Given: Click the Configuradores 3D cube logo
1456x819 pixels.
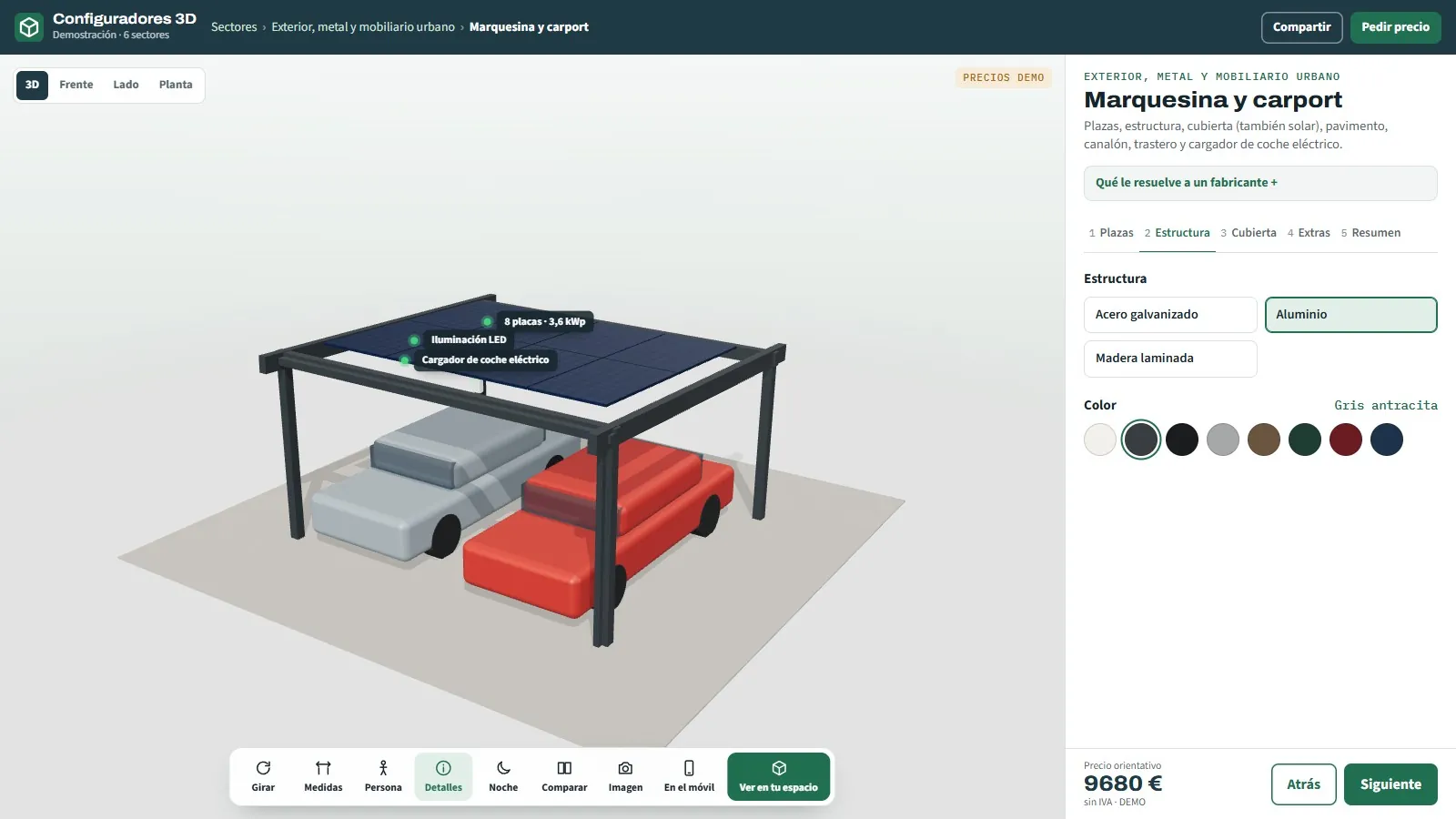Looking at the screenshot, I should pos(29,27).
